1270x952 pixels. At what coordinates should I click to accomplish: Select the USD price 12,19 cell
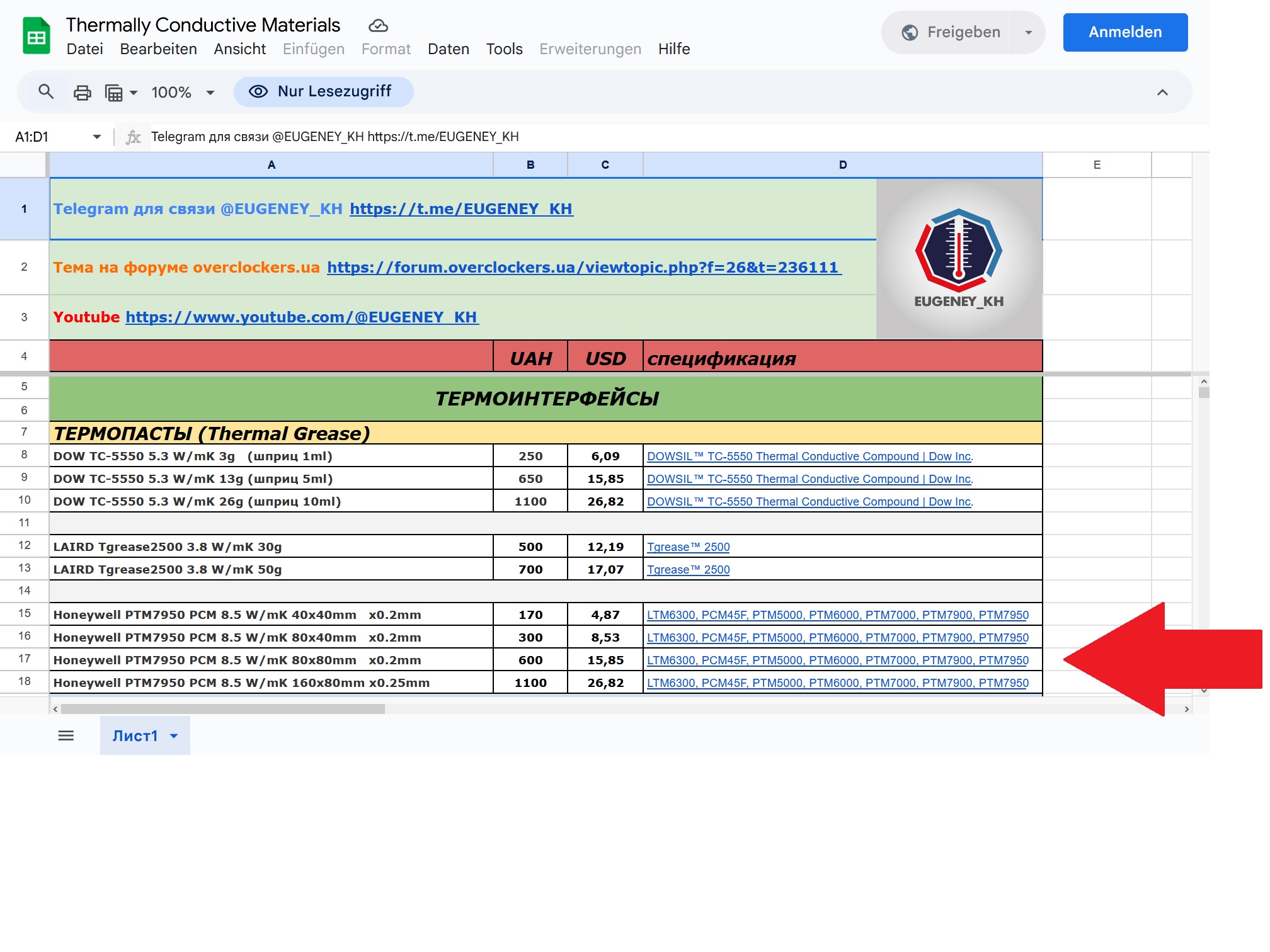pyautogui.click(x=605, y=547)
